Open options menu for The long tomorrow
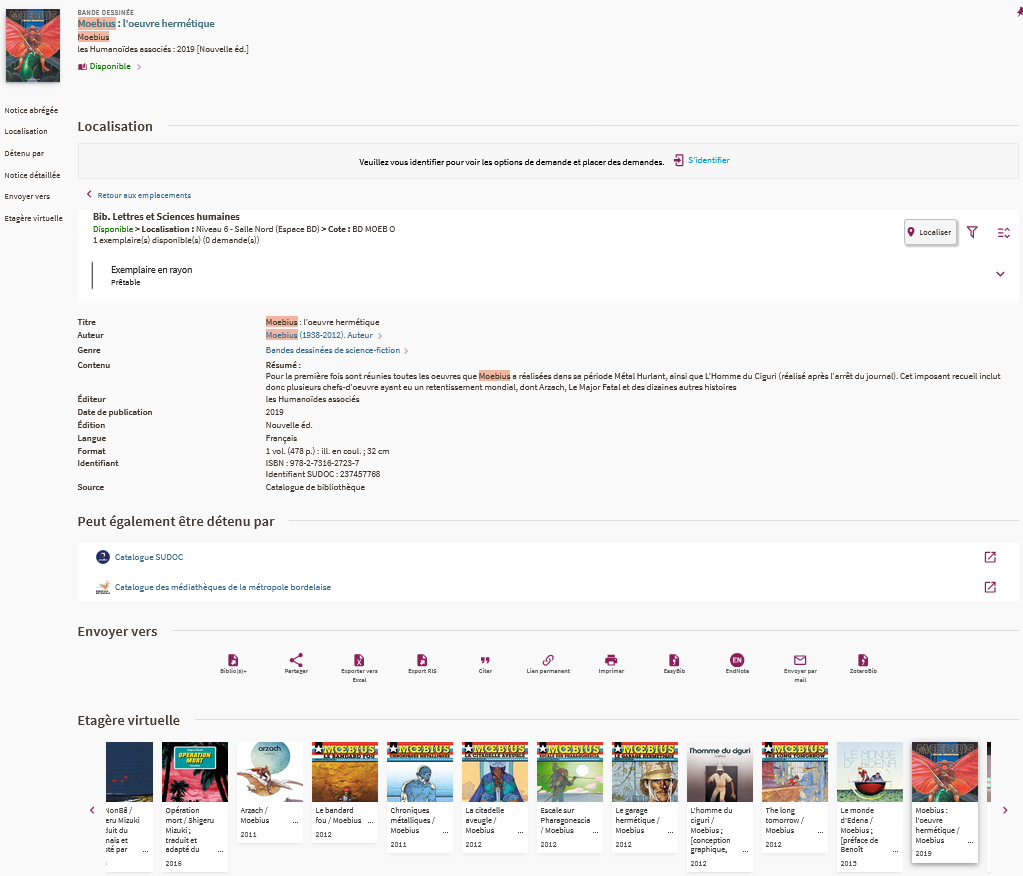 [821, 832]
